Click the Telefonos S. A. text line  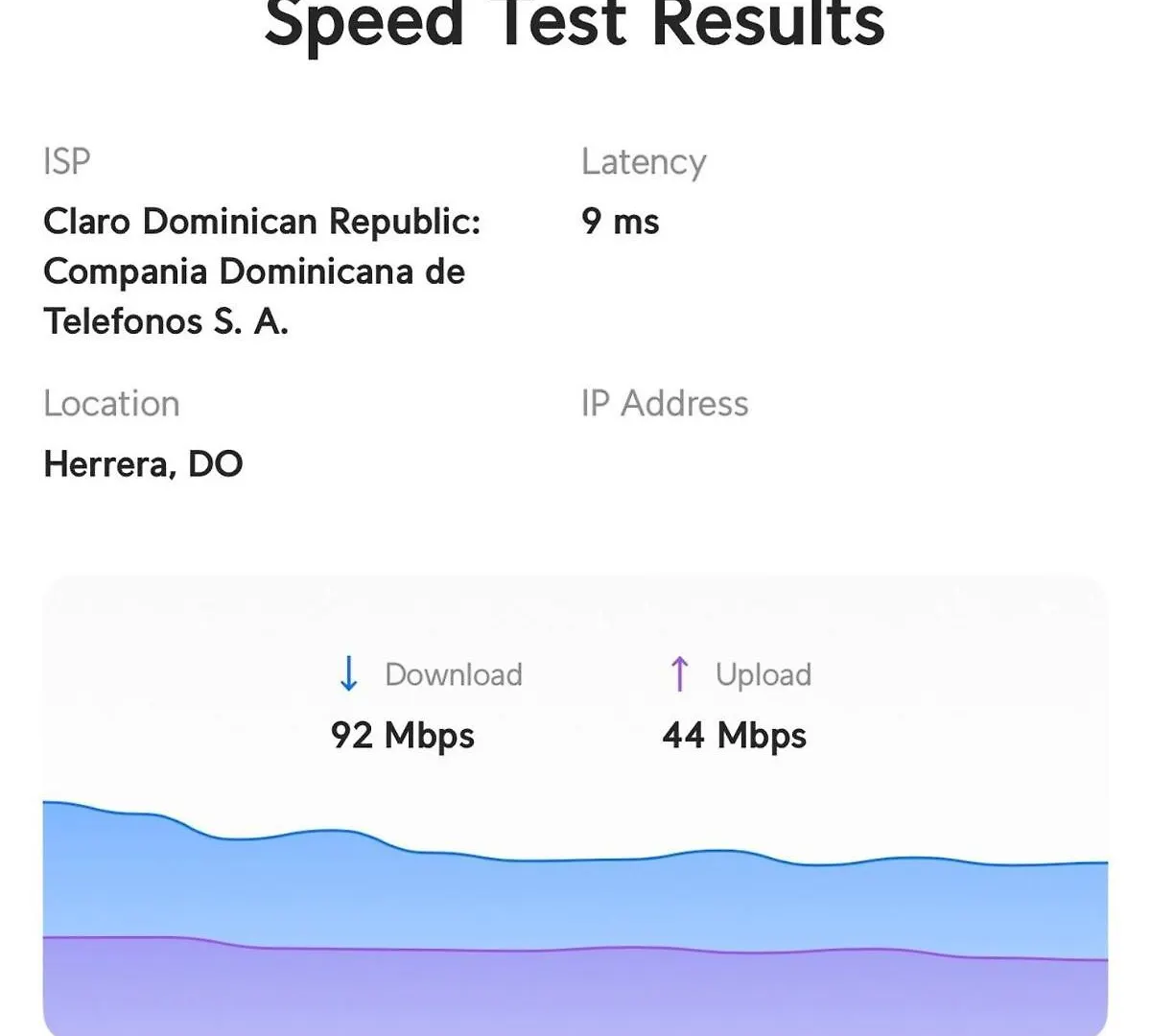coord(166,321)
